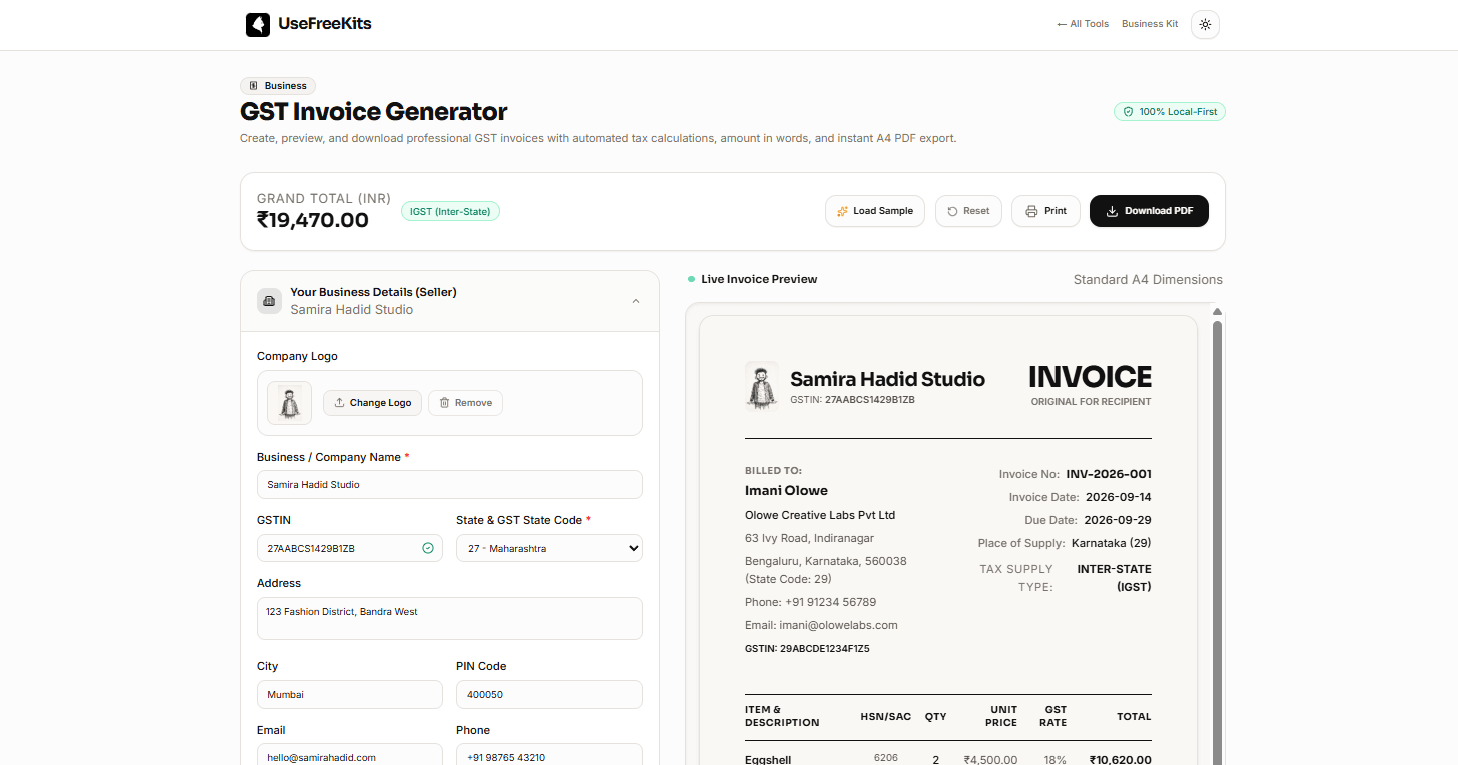Click the Eggshell item total ₹10,620.00

[x=1120, y=760]
